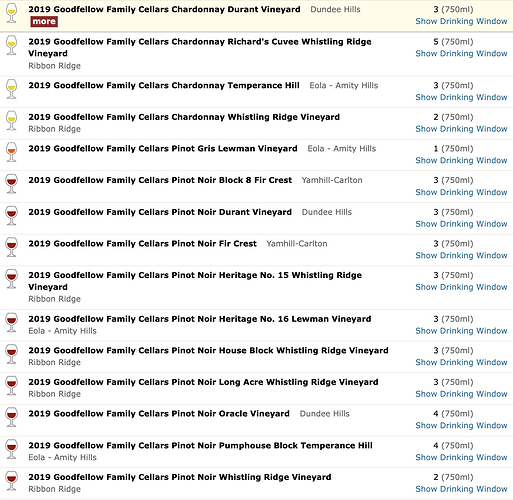
Task: Click the red wine glass icon beside Pinot Noir Oracle Vineyard
Action: tap(11, 417)
